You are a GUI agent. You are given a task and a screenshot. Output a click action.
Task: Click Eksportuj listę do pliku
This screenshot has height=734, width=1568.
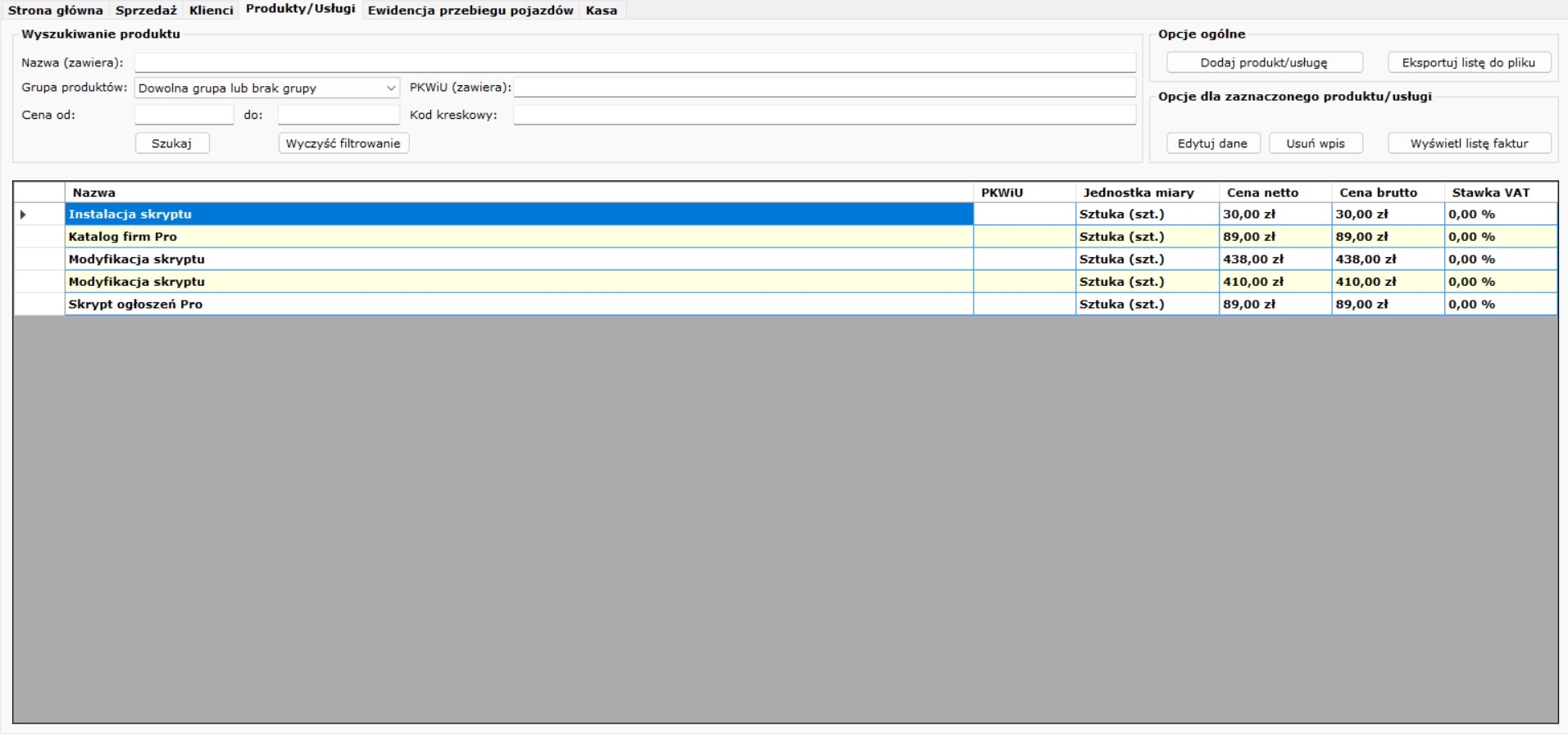1468,63
